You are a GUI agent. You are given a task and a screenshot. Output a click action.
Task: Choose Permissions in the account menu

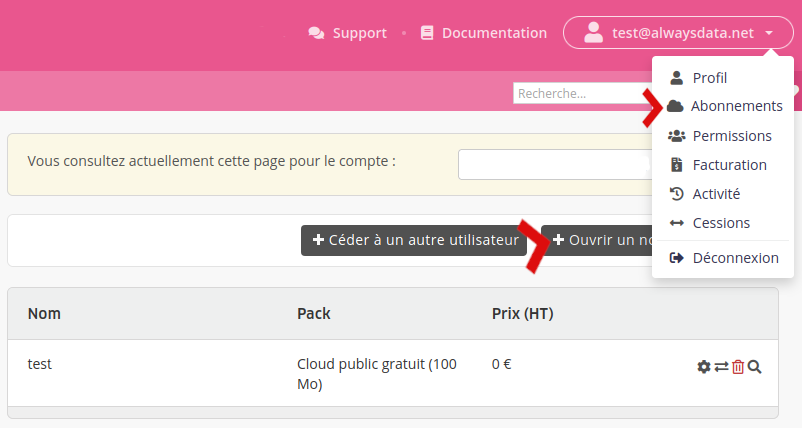coord(732,136)
